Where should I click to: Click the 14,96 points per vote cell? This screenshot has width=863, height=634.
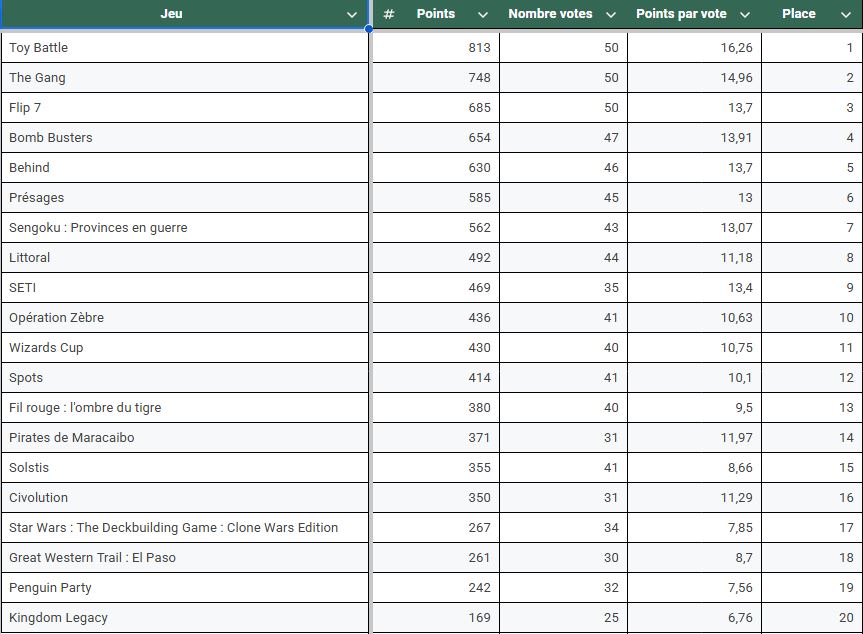pos(695,78)
